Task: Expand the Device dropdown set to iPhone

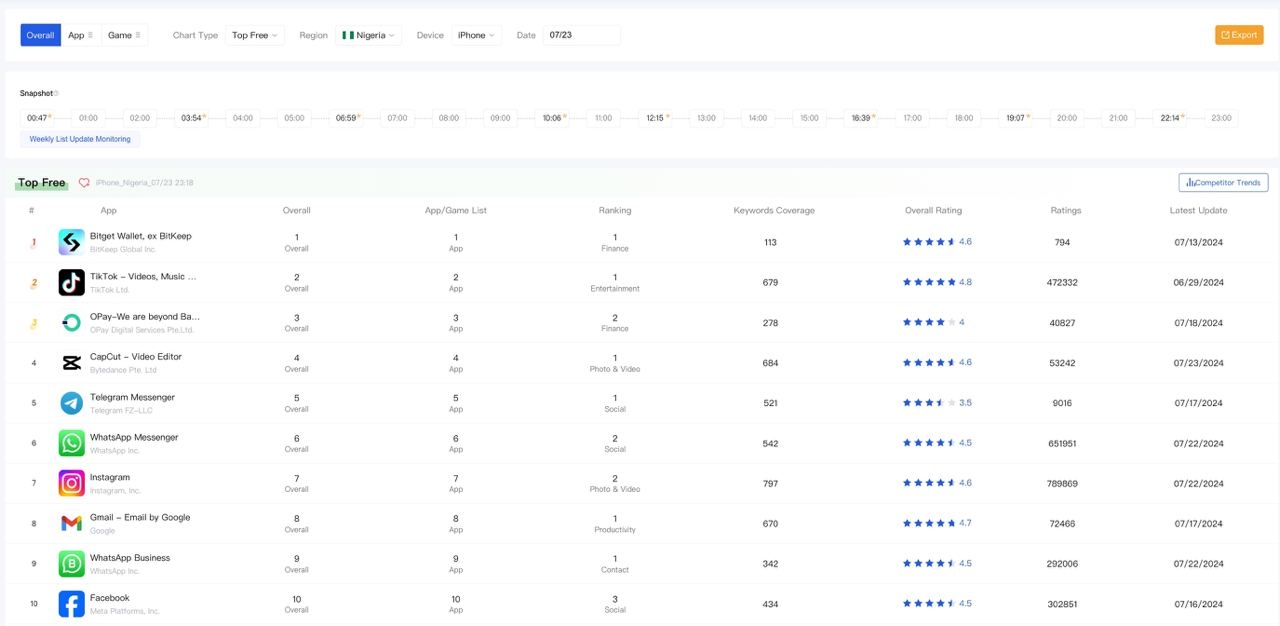Action: 477,34
